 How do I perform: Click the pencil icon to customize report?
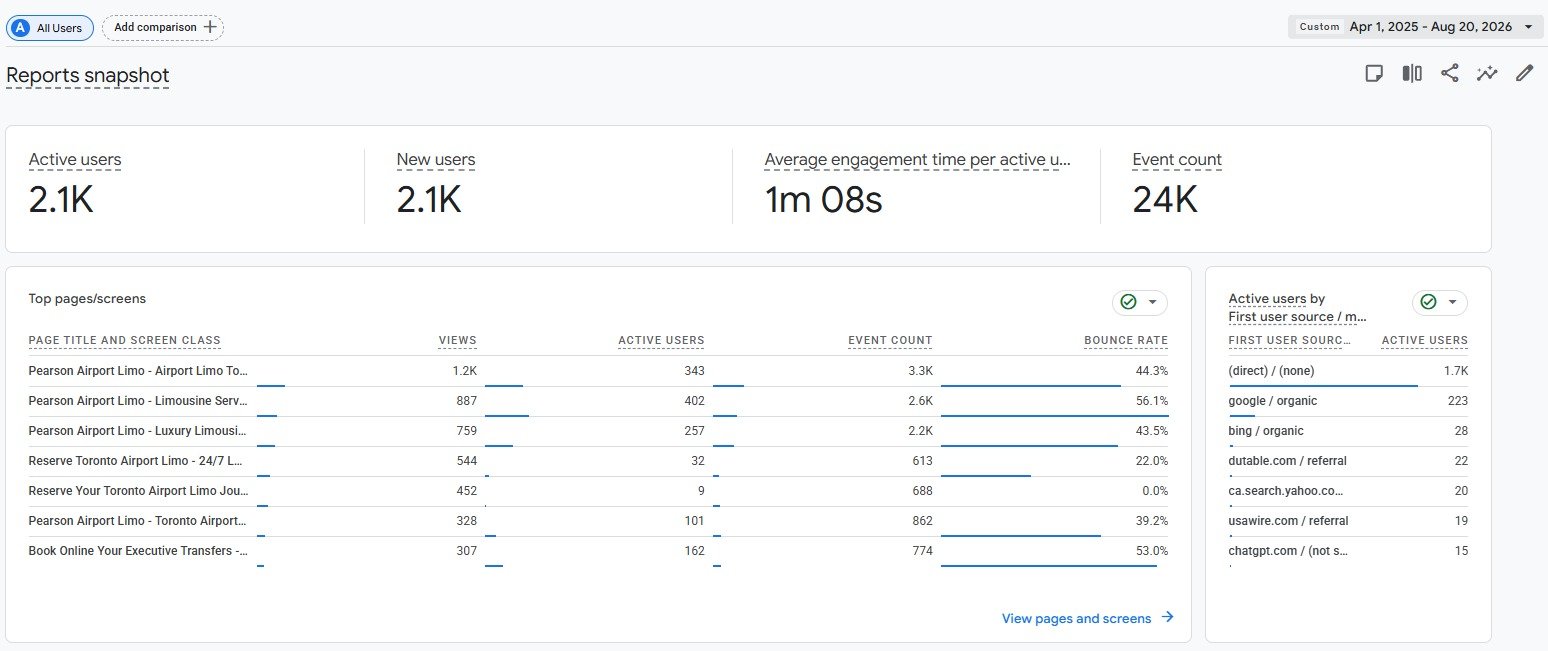pos(1524,73)
